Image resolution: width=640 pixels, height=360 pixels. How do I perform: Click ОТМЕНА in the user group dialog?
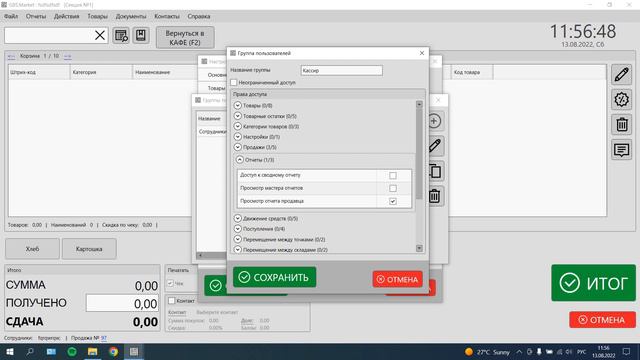tap(398, 279)
